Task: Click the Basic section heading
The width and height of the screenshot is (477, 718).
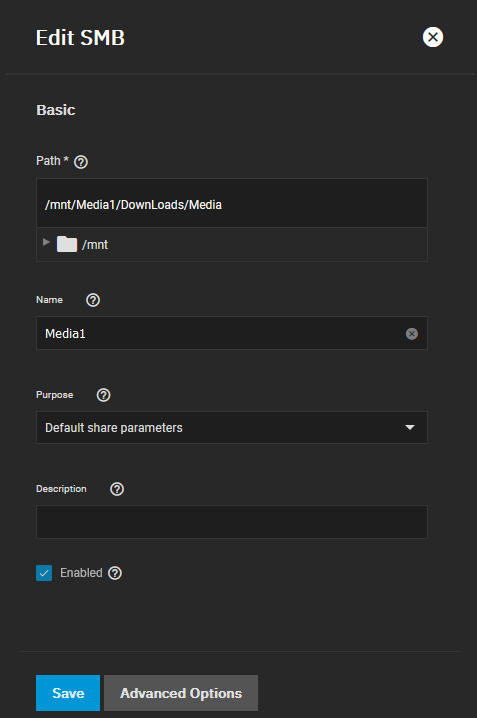Action: tap(56, 110)
